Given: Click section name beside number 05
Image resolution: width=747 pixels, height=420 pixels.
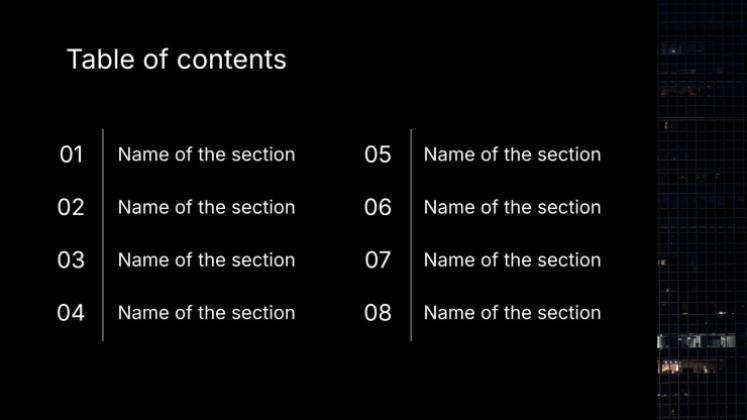Looking at the screenshot, I should point(512,155).
